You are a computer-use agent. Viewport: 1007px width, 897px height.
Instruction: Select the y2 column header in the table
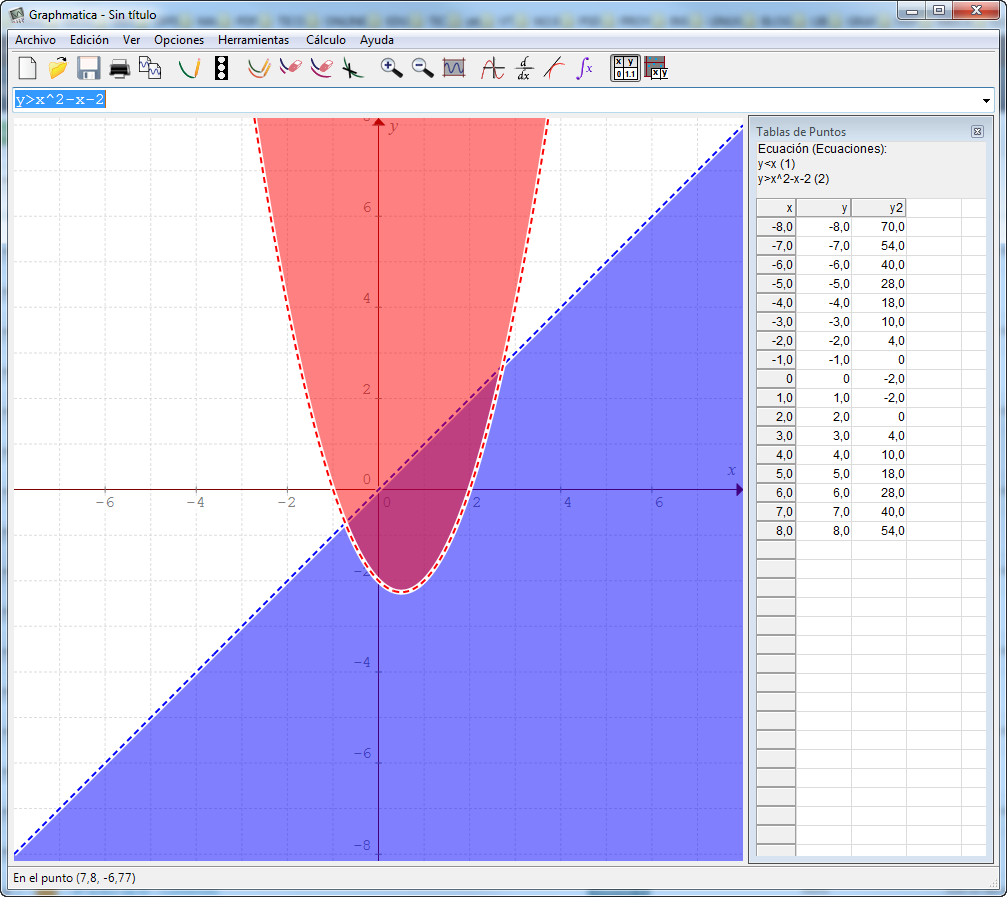pyautogui.click(x=879, y=207)
